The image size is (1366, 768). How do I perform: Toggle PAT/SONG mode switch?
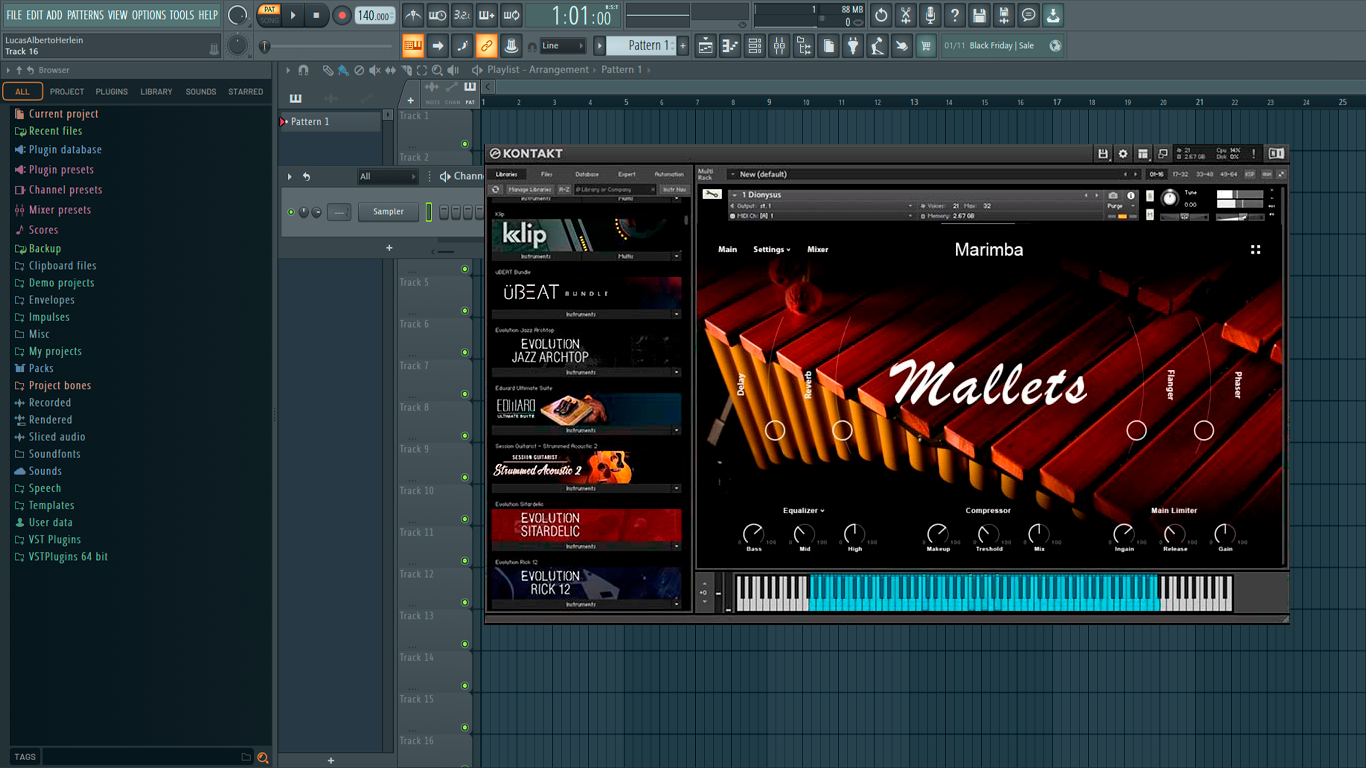coord(269,15)
